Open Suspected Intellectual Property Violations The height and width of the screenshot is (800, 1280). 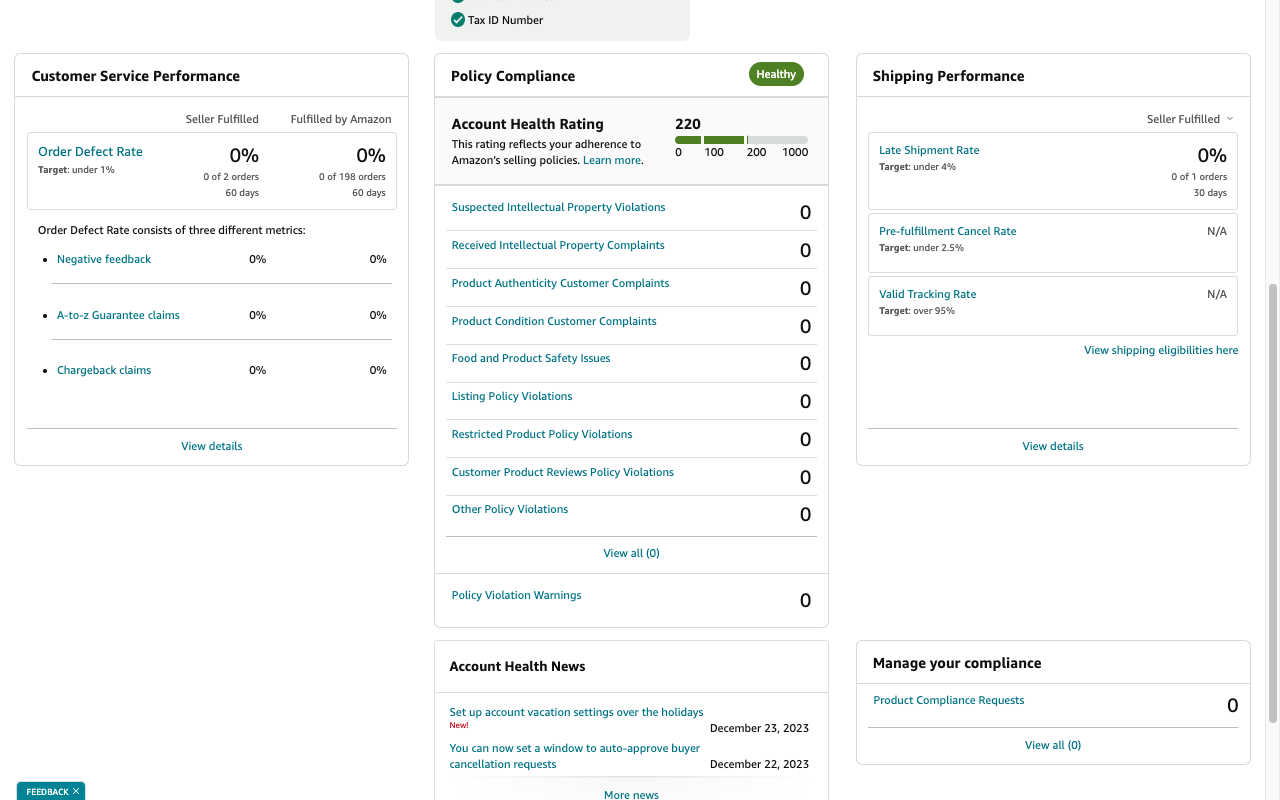tap(558, 207)
